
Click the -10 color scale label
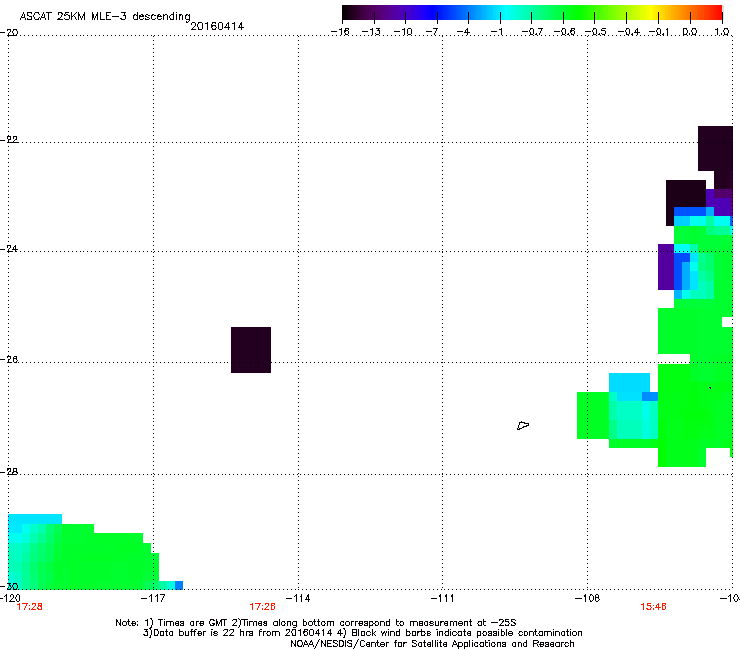(403, 32)
